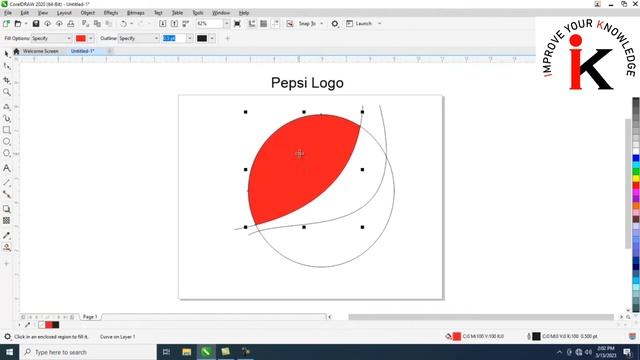
Task: Select the Ellipse tool
Action: click(x=7, y=142)
